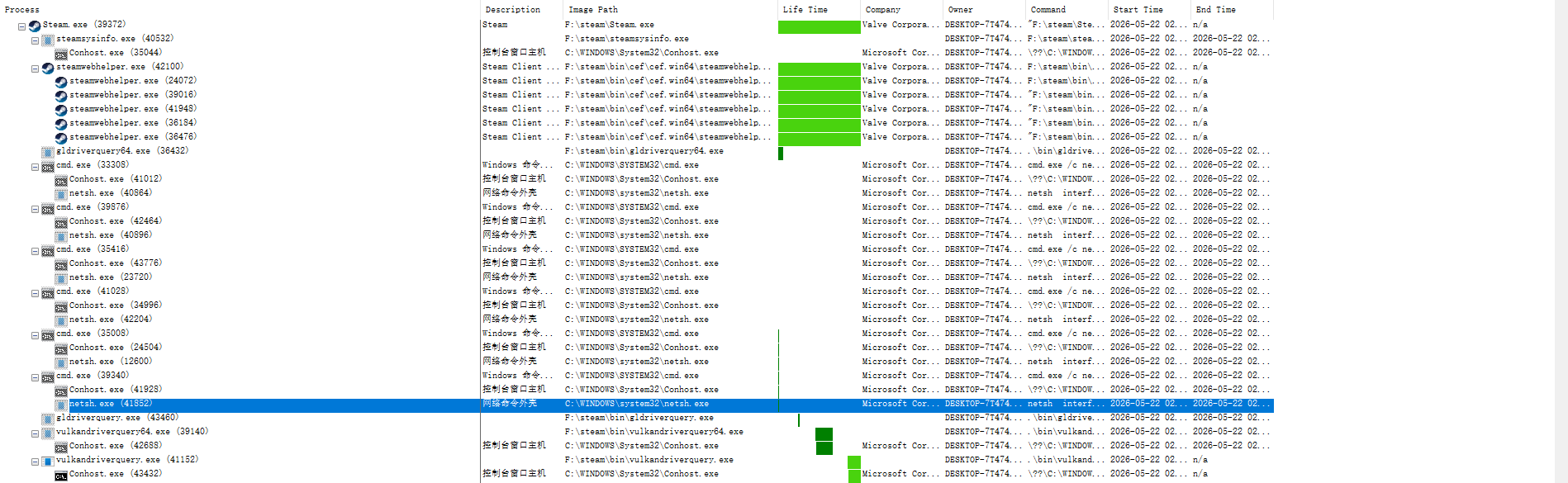The image size is (1568, 483).
Task: Select the Conhost.exe (41928) row
Action: tap(636, 391)
